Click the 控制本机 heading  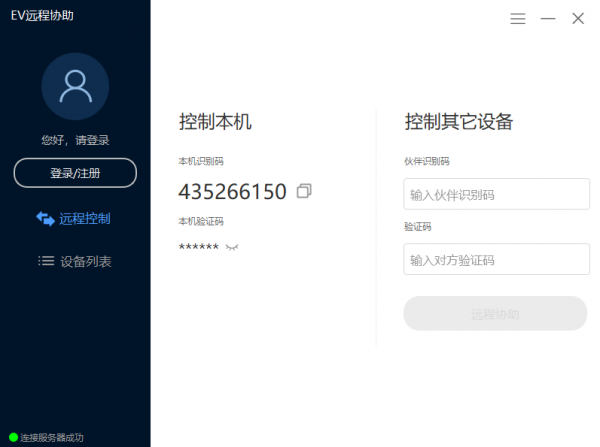click(x=215, y=122)
